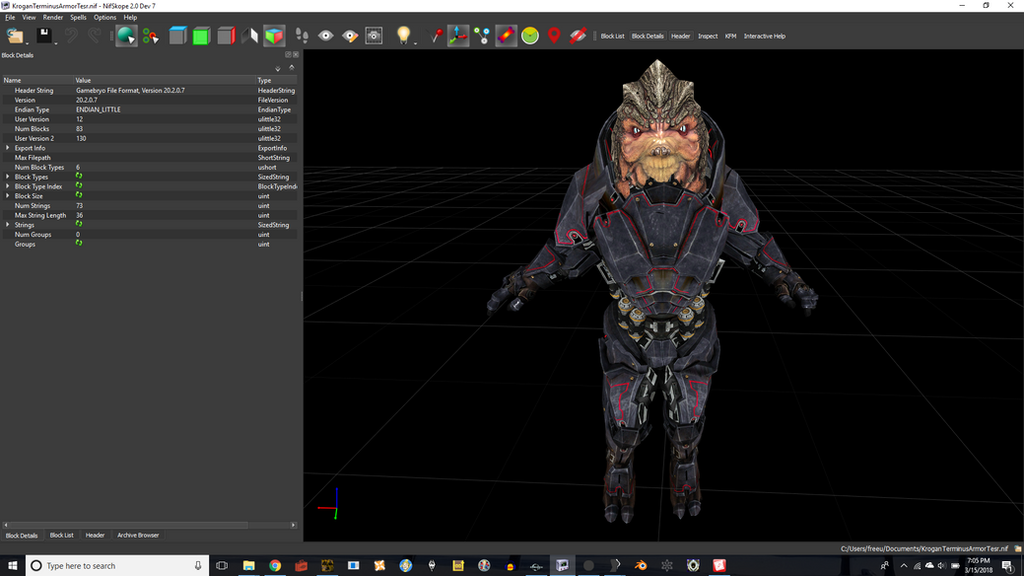This screenshot has height=576, width=1024.
Task: Click the horizontal scrollbar in Block Details
Action: point(129,525)
